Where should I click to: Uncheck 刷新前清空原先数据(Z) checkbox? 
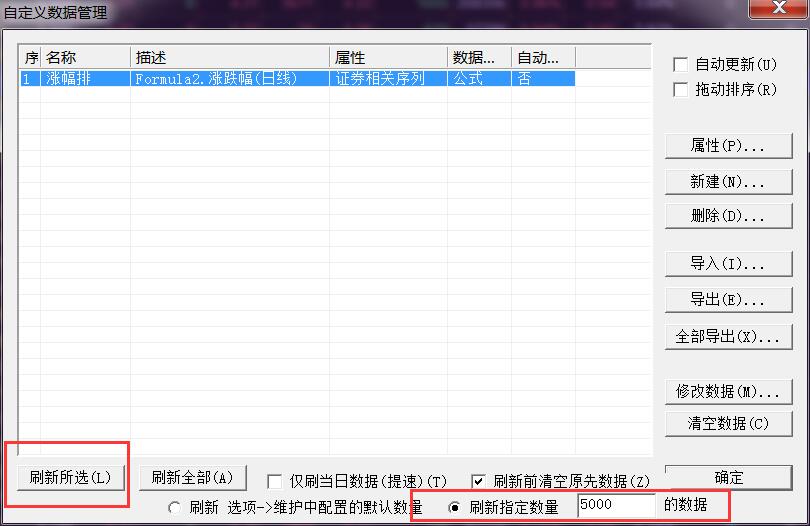click(x=478, y=482)
